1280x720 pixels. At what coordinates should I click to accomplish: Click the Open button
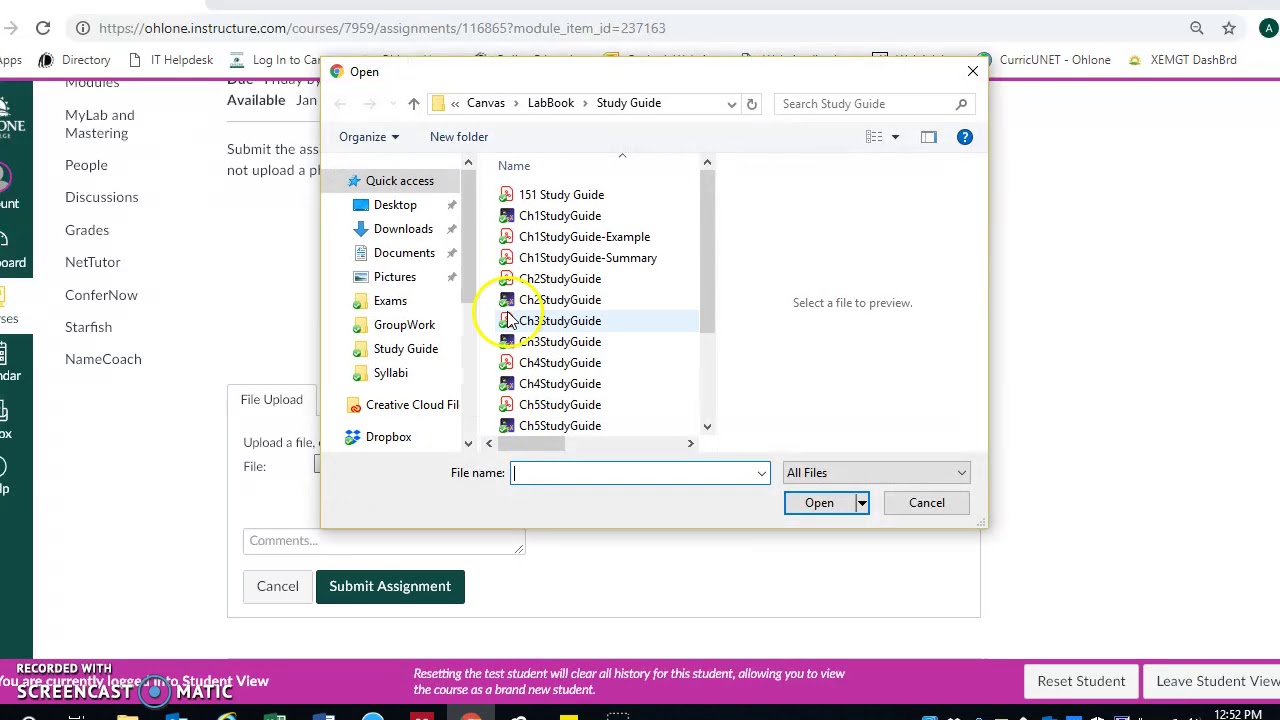pos(819,503)
